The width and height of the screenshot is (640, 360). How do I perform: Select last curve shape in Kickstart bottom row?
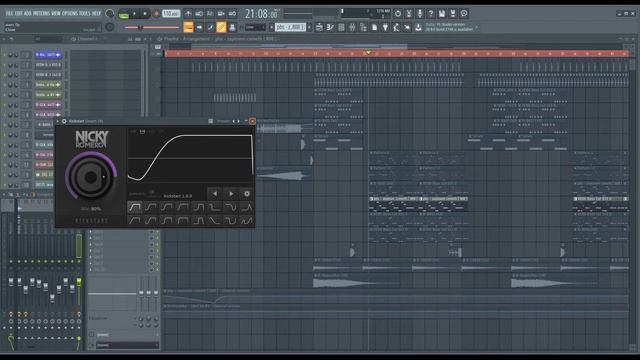pos(246,221)
